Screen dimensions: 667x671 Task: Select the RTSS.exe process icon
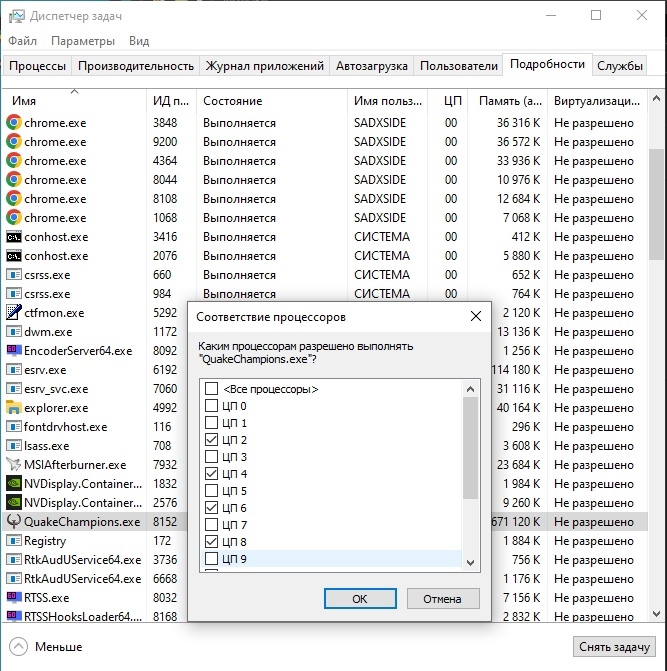pyautogui.click(x=14, y=597)
